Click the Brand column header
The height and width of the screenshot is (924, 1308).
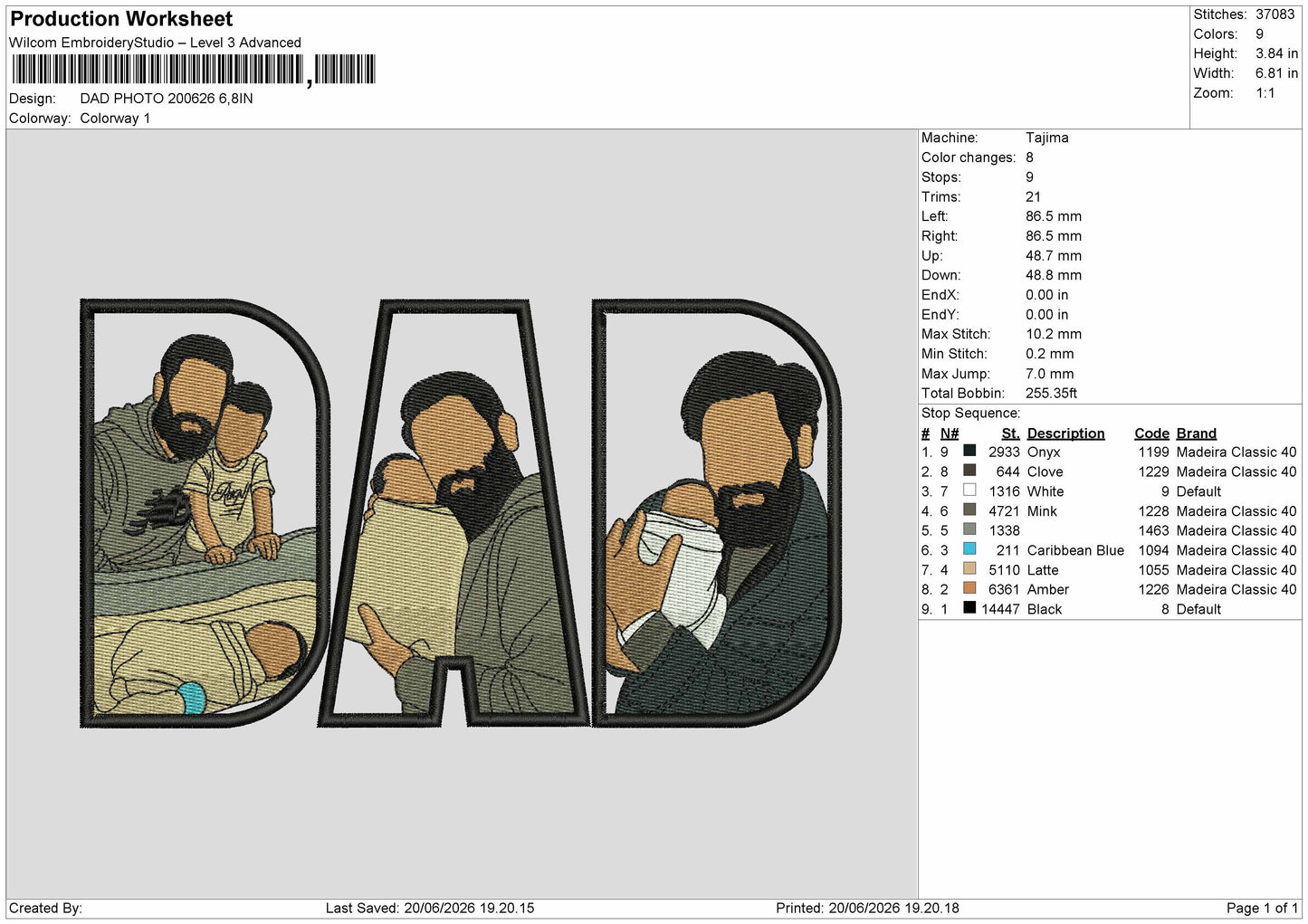point(1196,433)
